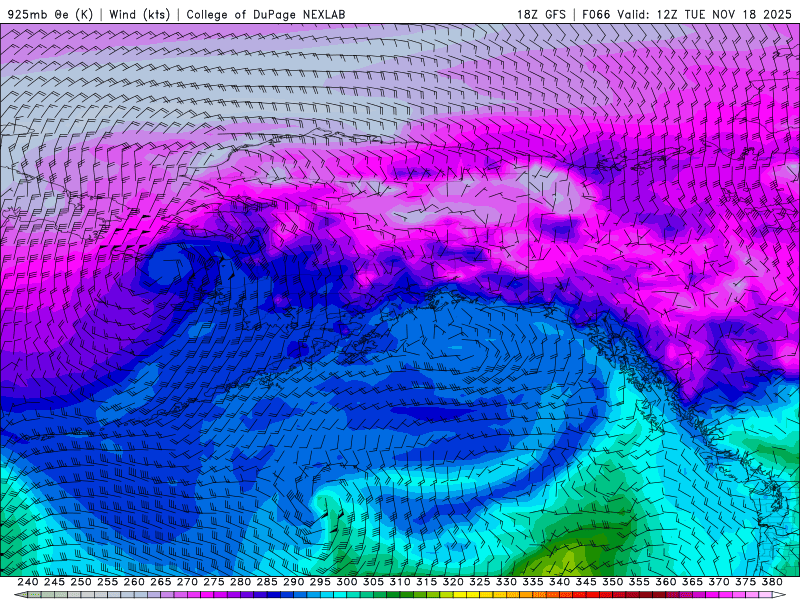Click the 'Wind (kts)' title label
This screenshot has width=800, height=600.
tap(140, 14)
